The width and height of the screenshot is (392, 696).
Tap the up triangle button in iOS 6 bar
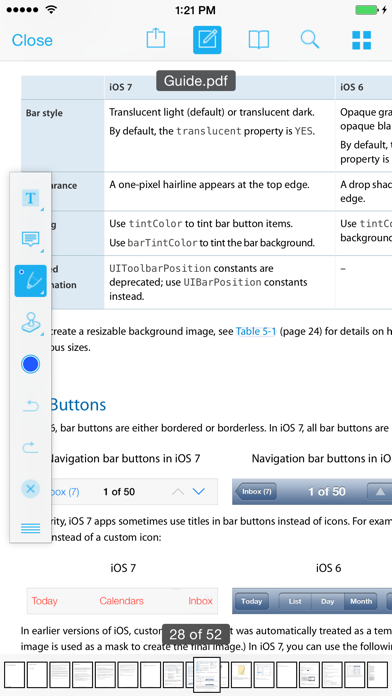pyautogui.click(x=380, y=491)
